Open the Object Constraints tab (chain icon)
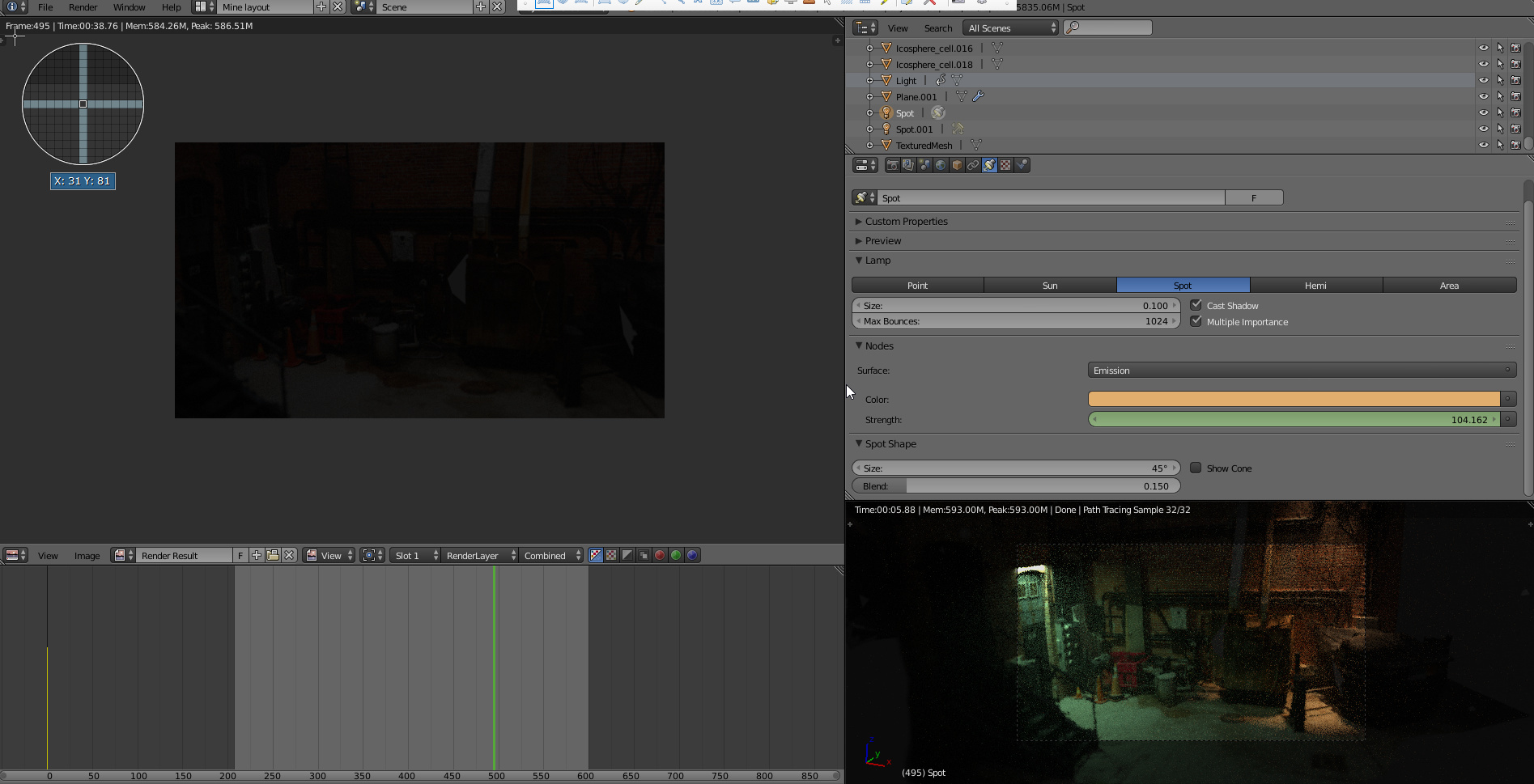 973,165
